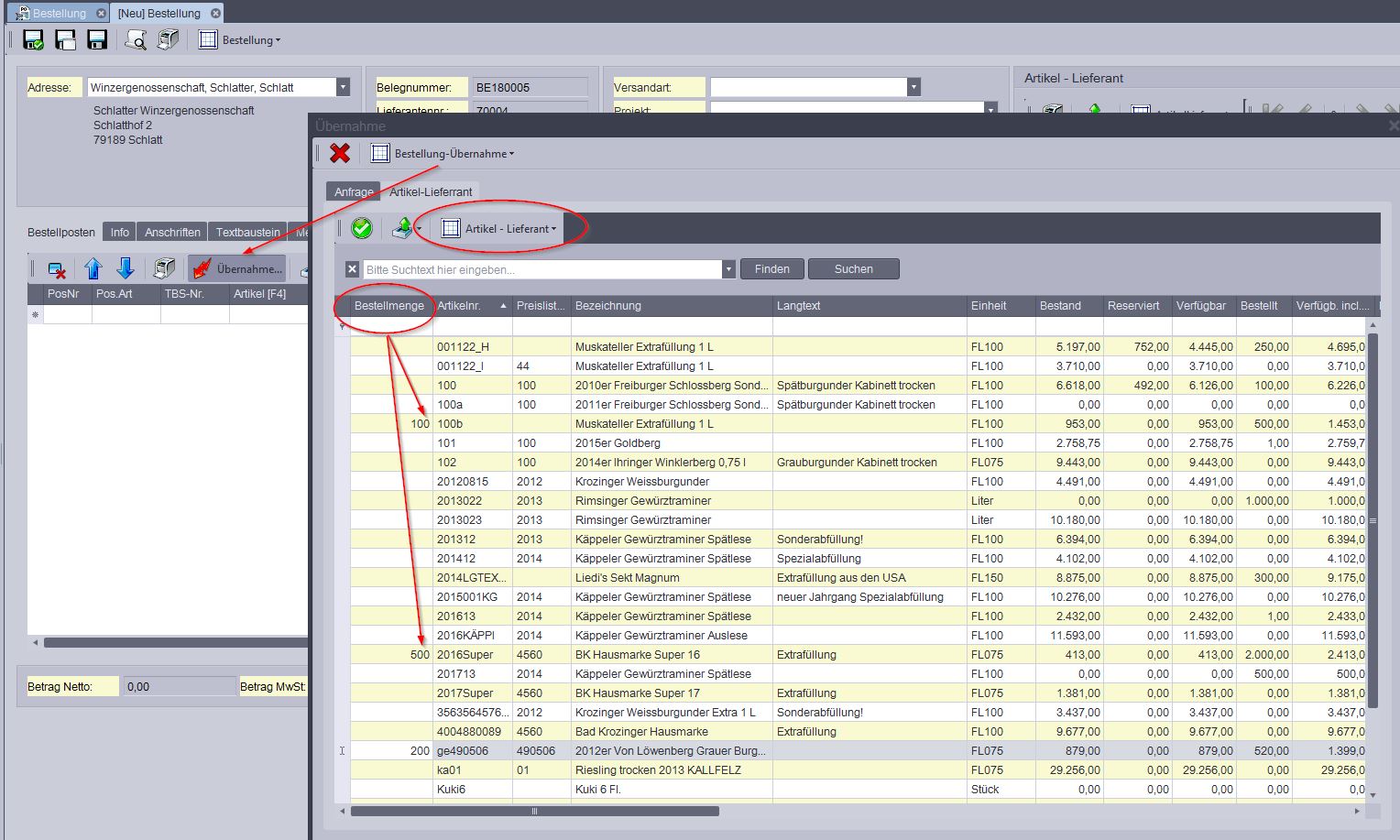This screenshot has width=1400, height=840.
Task: Click the save-and-confirm disk icon with green check
Action: click(x=34, y=39)
